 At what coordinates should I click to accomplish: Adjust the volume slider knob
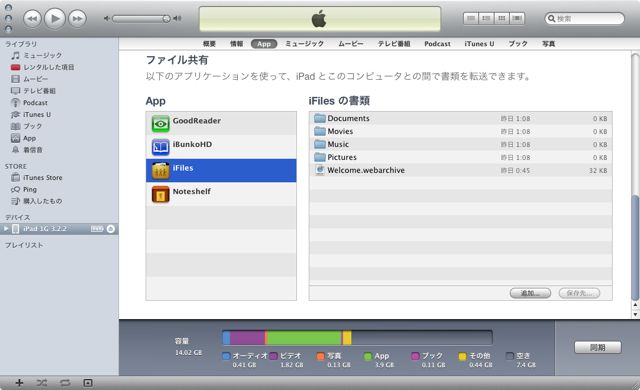pos(166,19)
